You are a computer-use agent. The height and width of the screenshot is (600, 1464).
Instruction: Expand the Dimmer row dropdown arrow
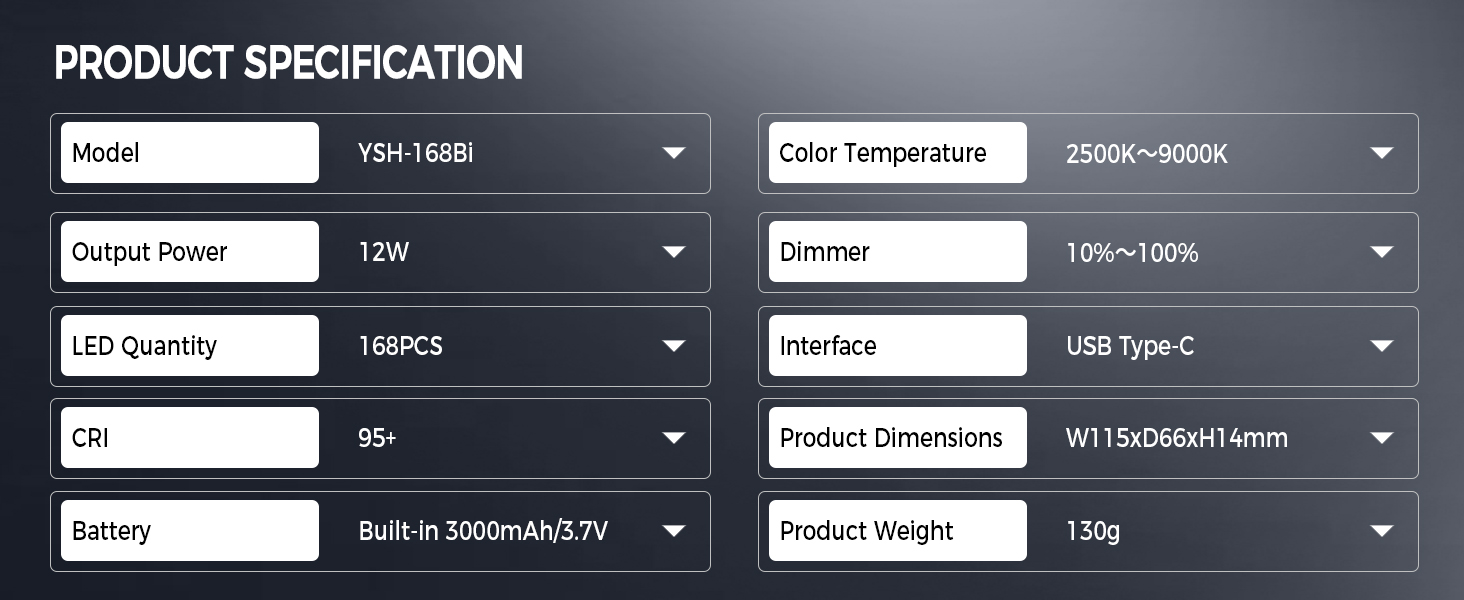click(x=1382, y=252)
